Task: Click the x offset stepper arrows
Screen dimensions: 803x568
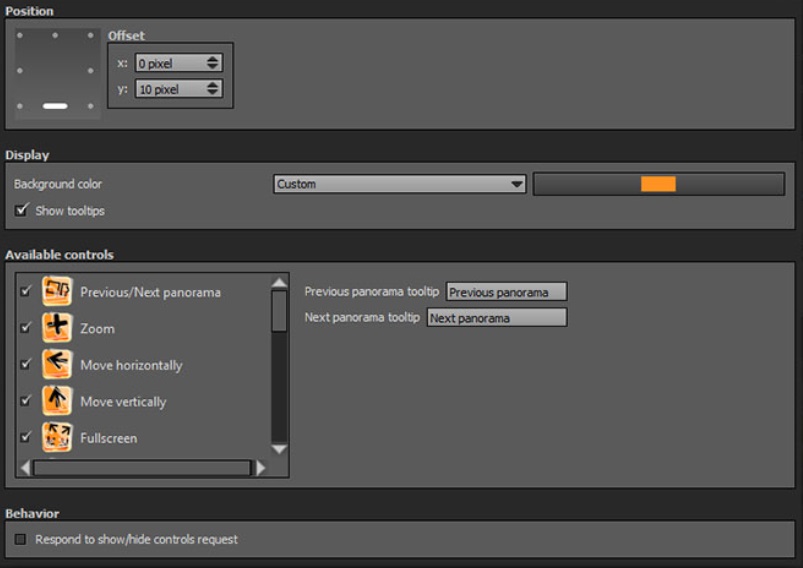Action: pos(213,63)
